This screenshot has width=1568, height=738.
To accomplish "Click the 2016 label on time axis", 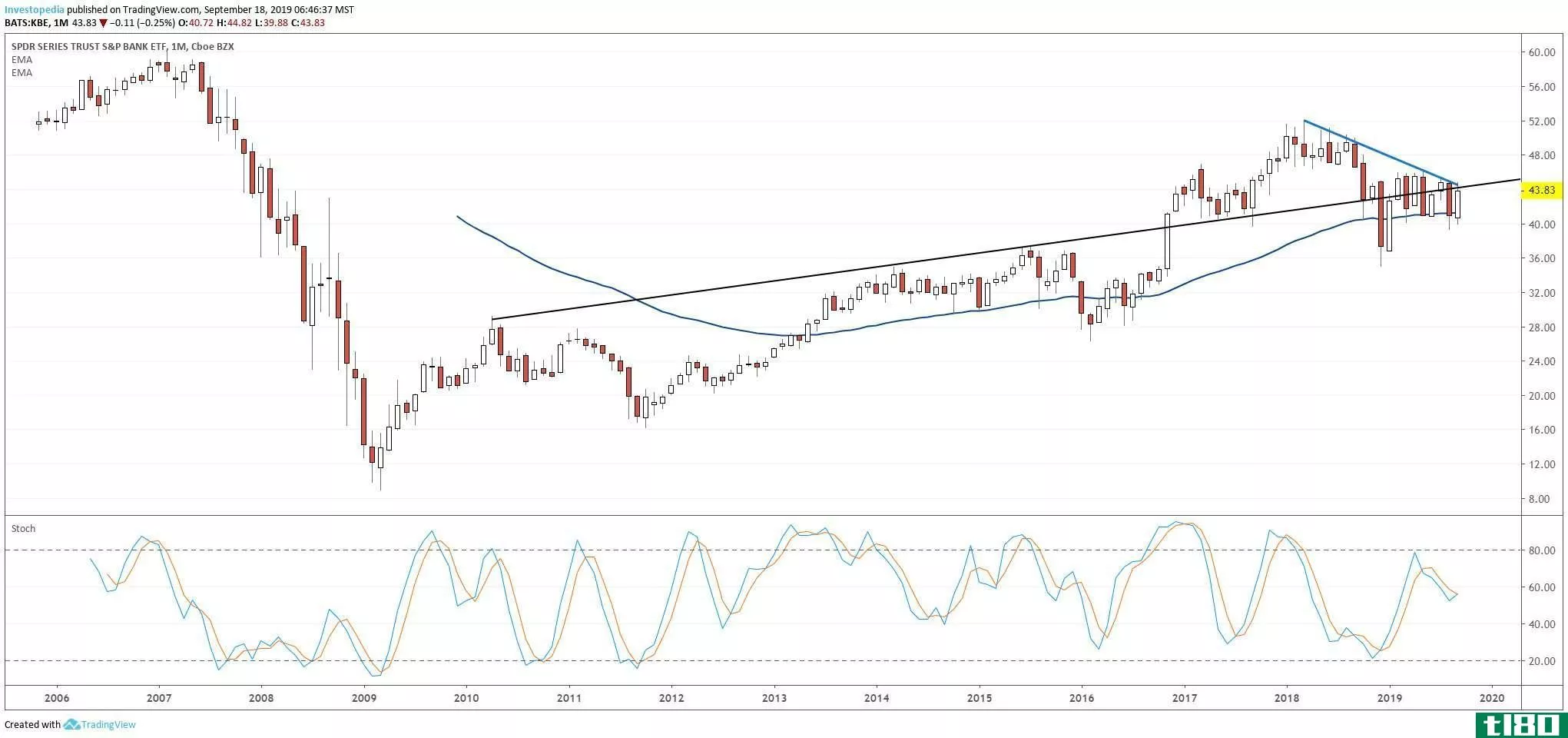I will point(1082,698).
